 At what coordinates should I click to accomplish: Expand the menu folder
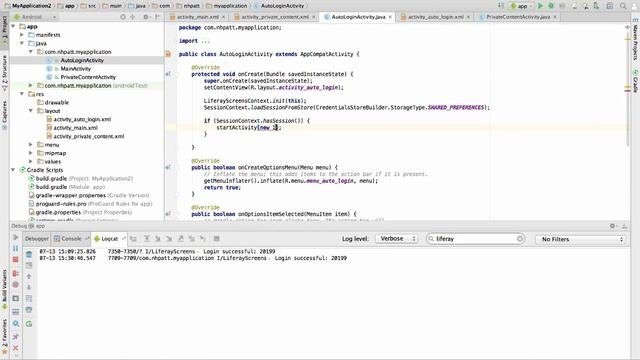[x=31, y=144]
